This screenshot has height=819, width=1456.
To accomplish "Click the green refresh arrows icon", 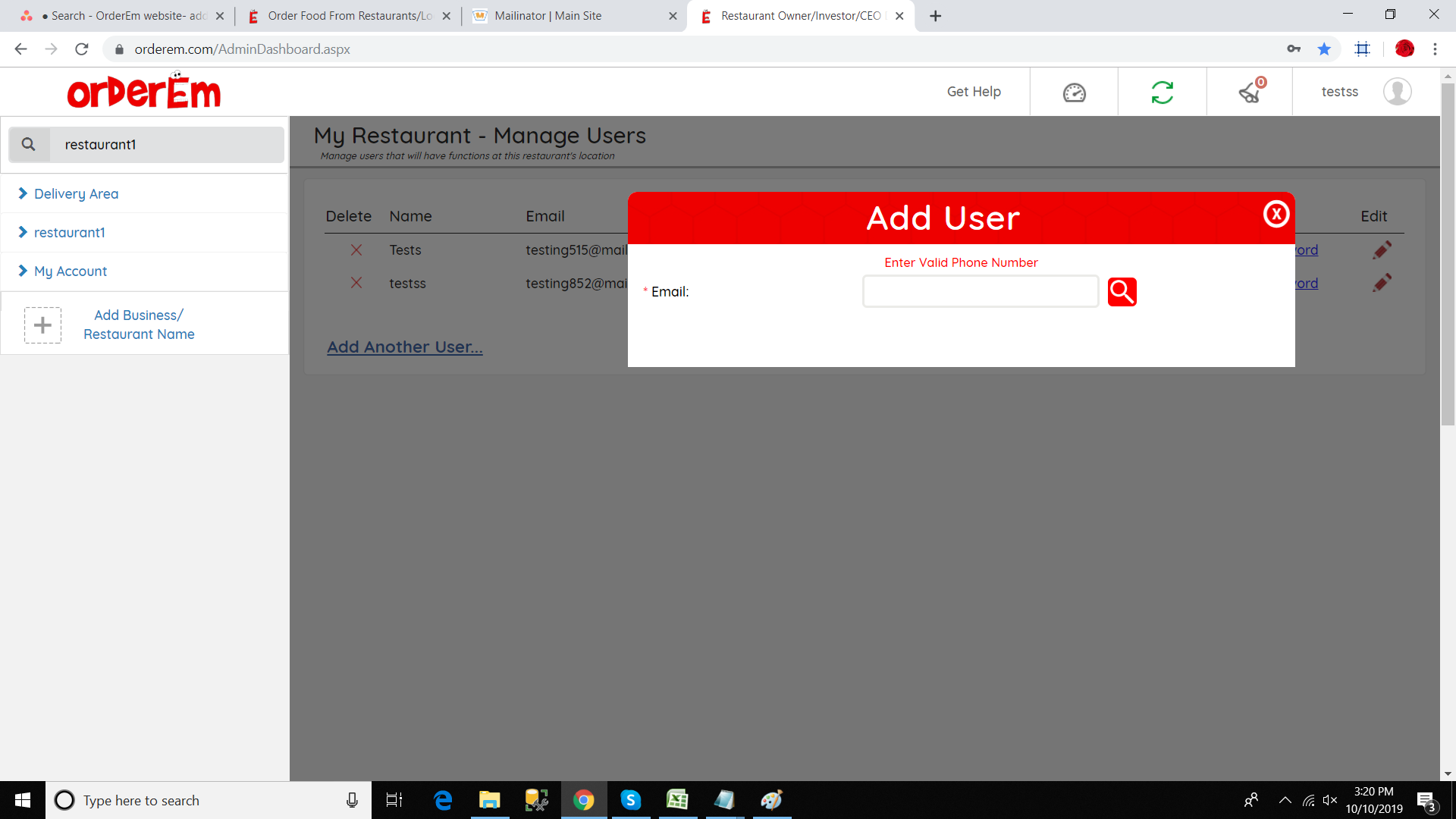I will (1162, 93).
